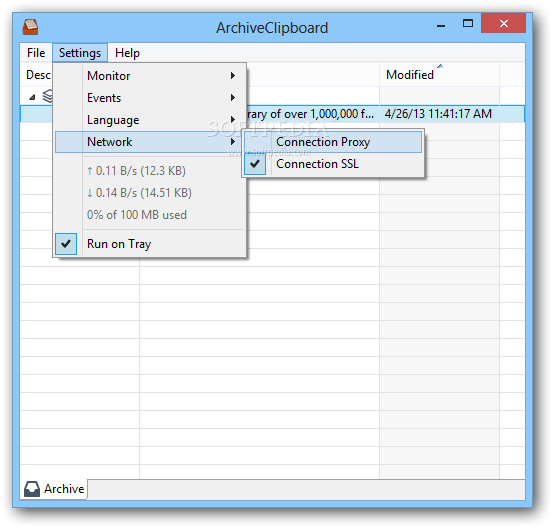553x528 pixels.
Task: Click the Network submenu arrow
Action: (233, 142)
